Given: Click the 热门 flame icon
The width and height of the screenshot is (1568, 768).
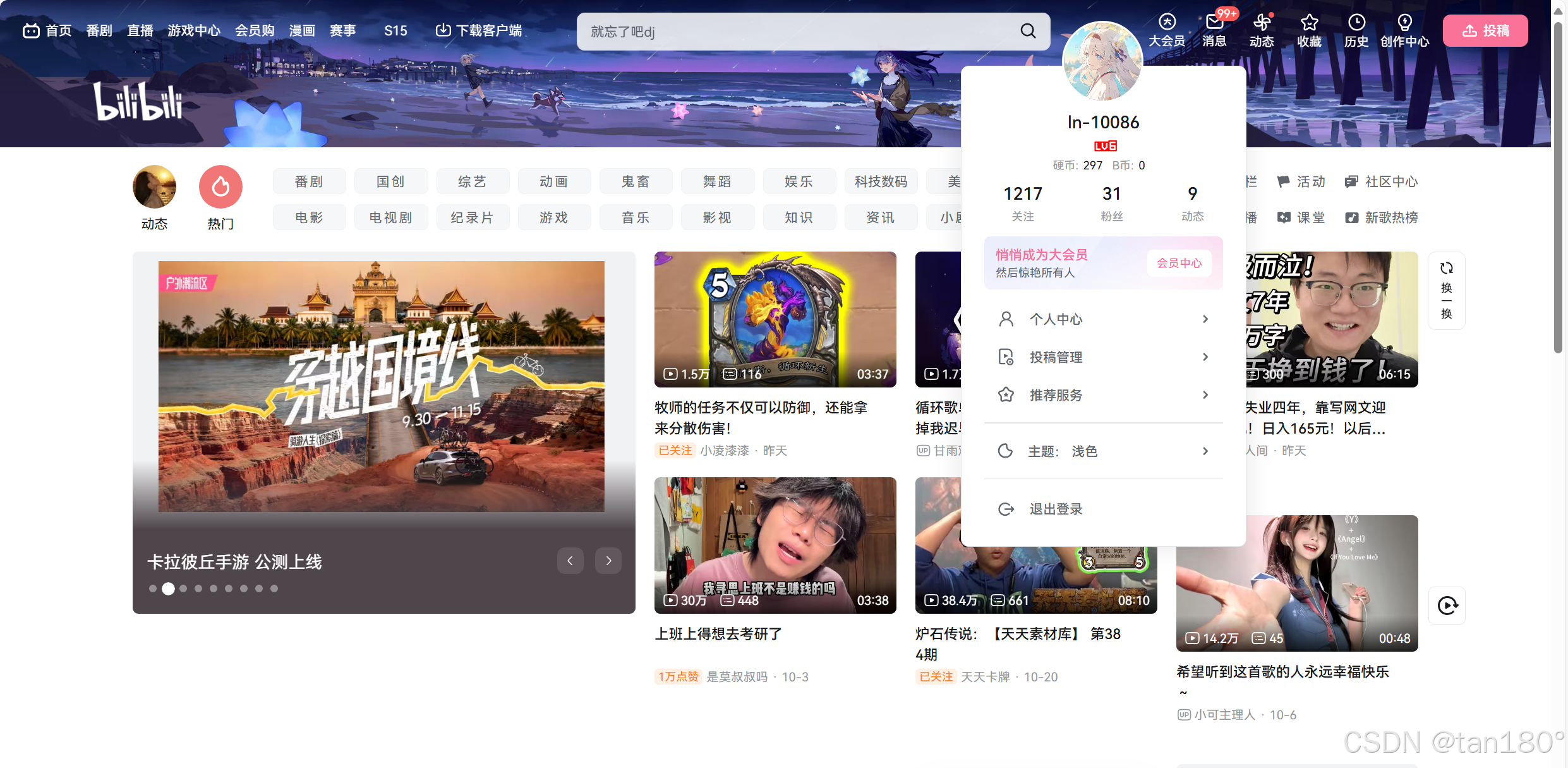Looking at the screenshot, I should coord(220,187).
